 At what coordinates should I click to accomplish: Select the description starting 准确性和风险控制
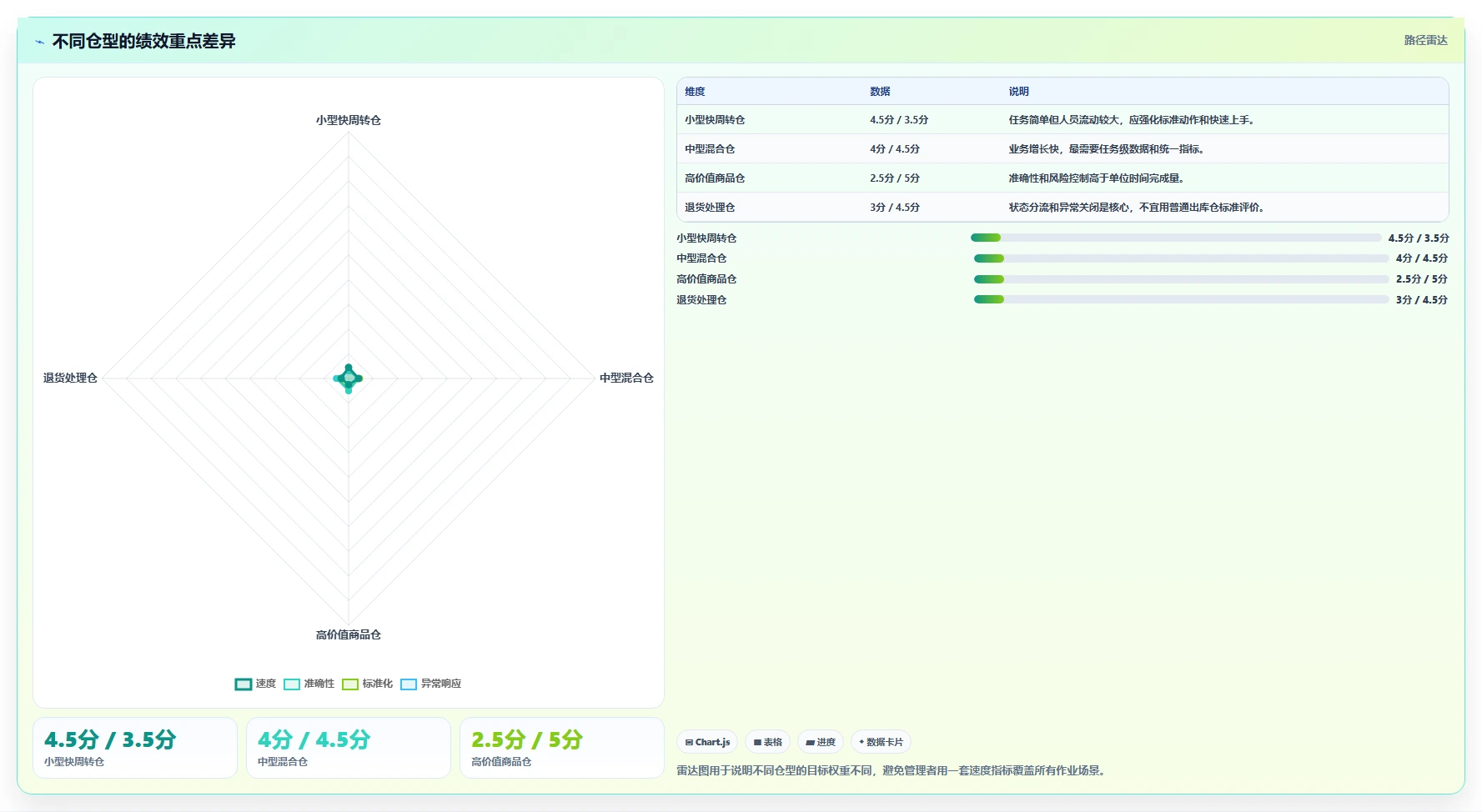coord(1098,178)
